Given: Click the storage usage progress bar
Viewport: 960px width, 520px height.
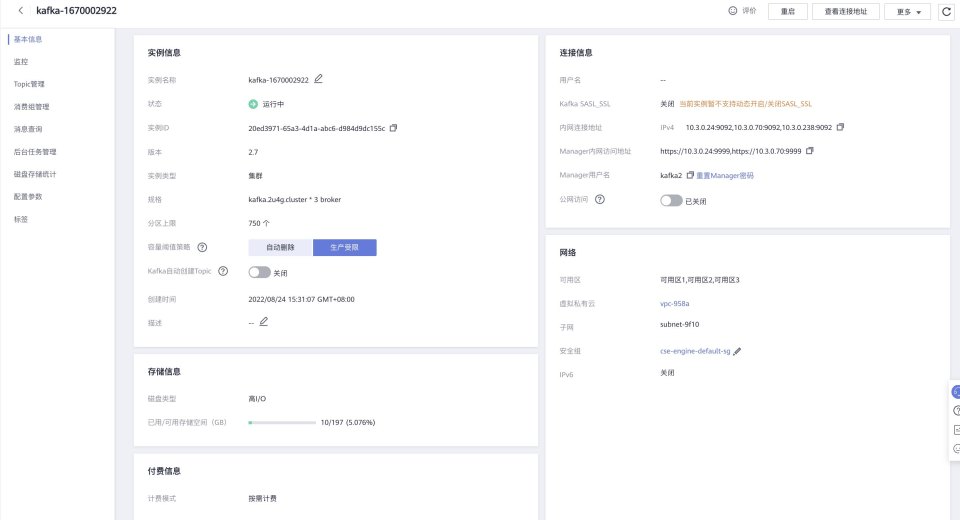Looking at the screenshot, I should point(281,423).
